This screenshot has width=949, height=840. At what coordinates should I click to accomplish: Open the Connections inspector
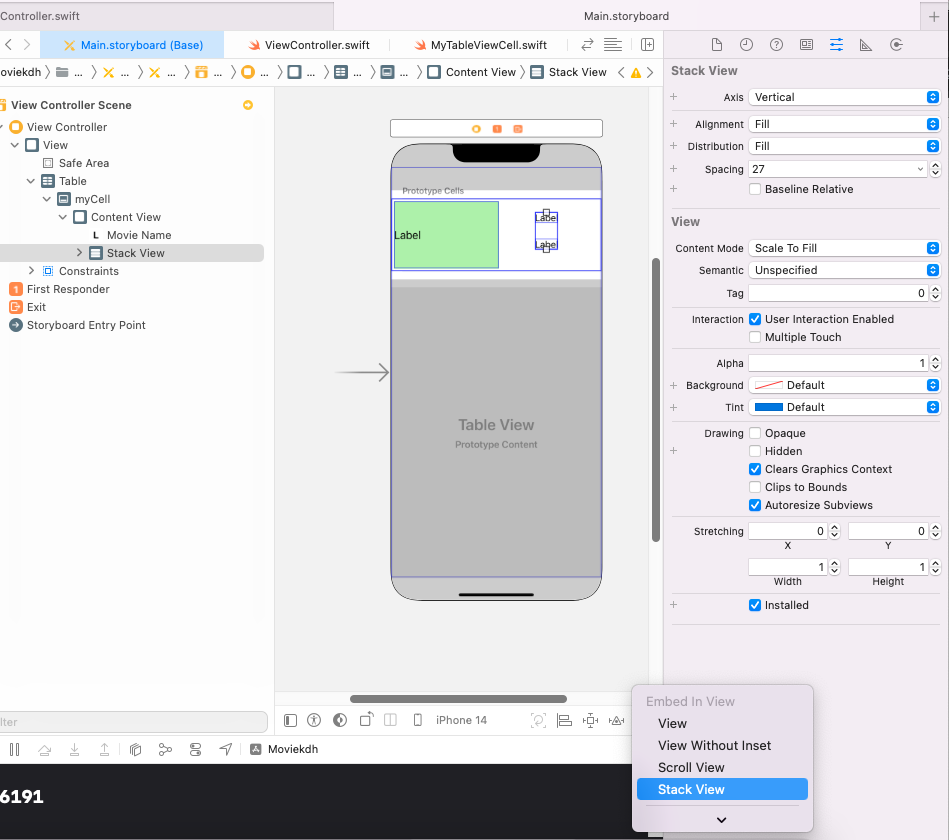(x=896, y=45)
